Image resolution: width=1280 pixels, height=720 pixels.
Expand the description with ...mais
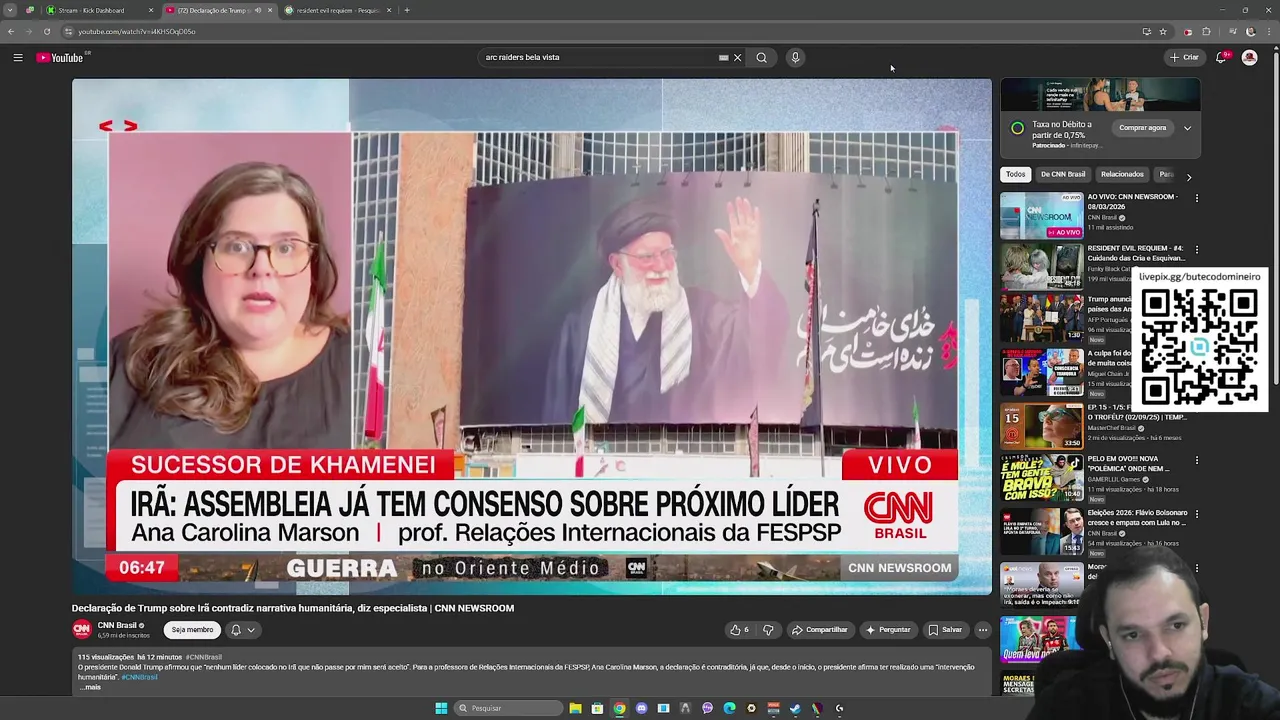90,687
